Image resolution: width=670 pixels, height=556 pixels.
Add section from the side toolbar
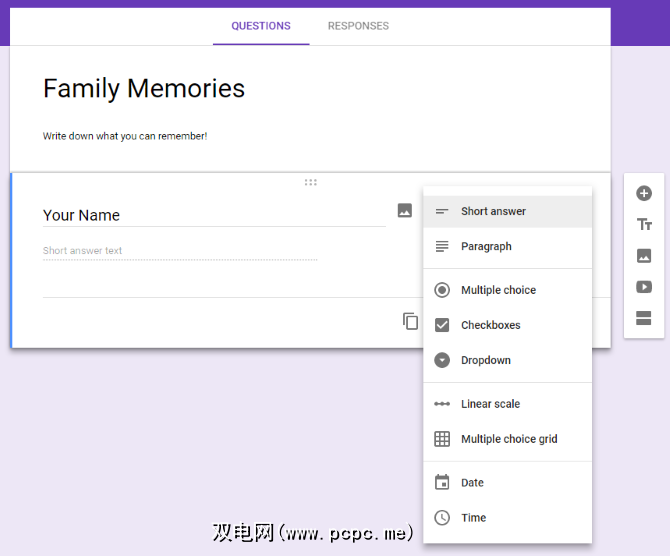coord(644,318)
